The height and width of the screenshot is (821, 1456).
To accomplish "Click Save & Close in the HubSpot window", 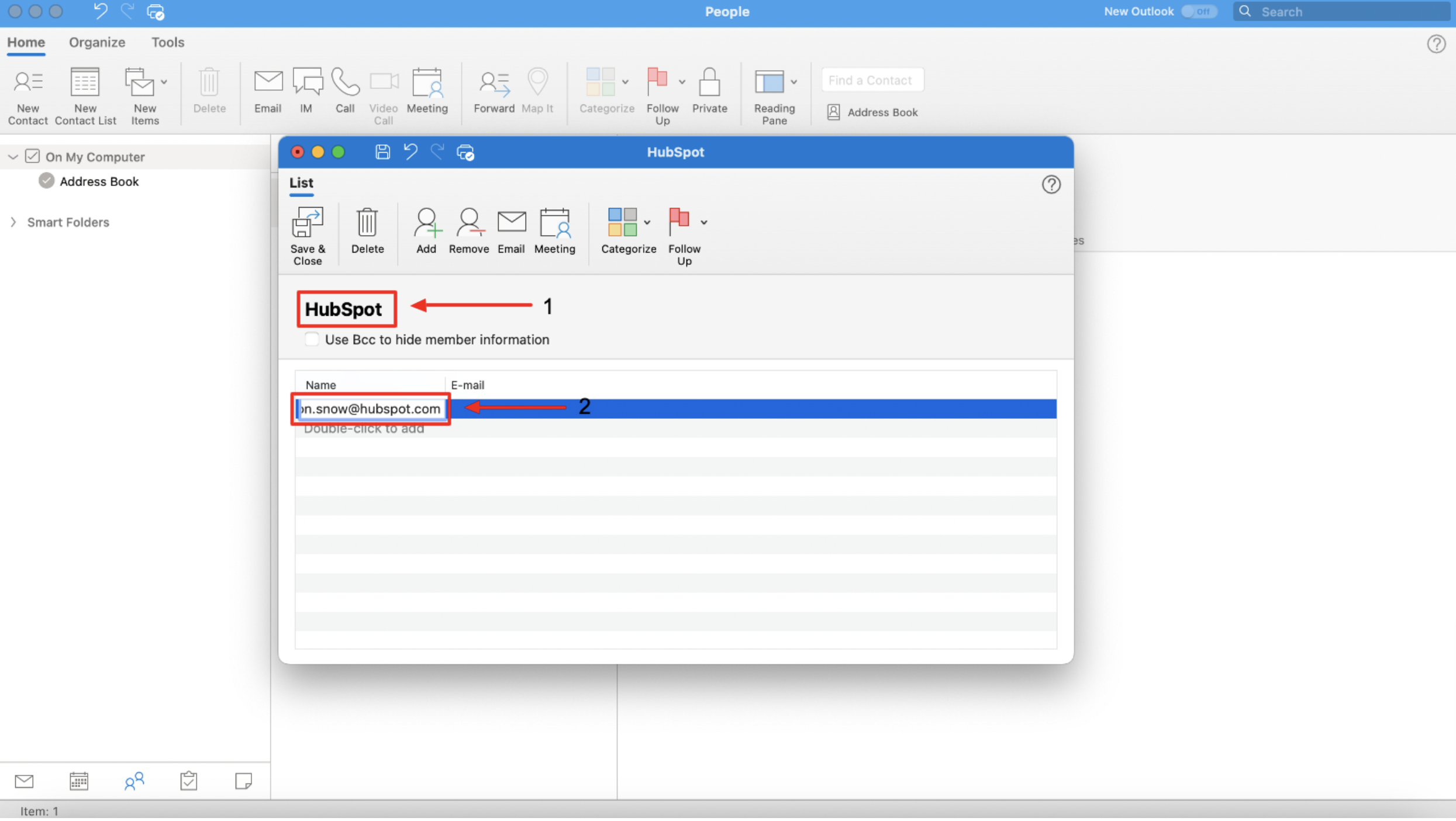I will pyautogui.click(x=308, y=234).
